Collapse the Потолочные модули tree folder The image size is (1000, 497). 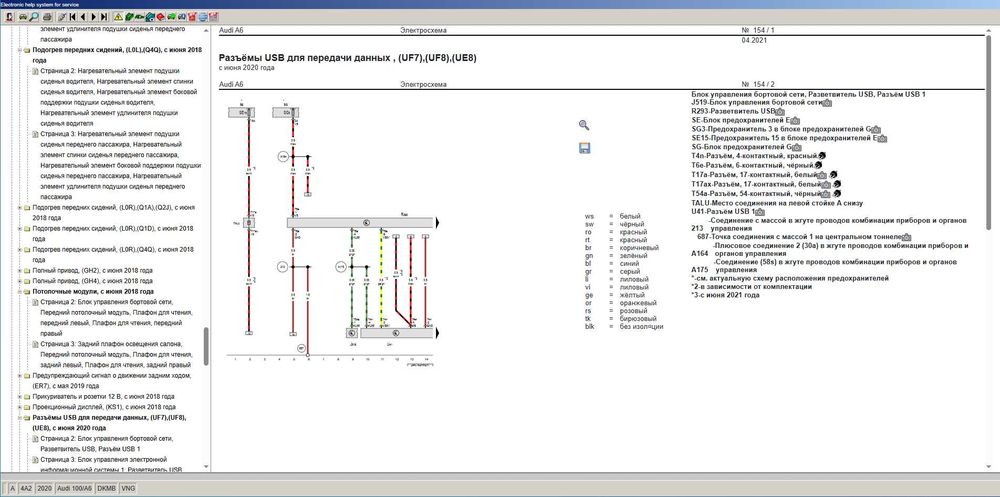[20, 291]
